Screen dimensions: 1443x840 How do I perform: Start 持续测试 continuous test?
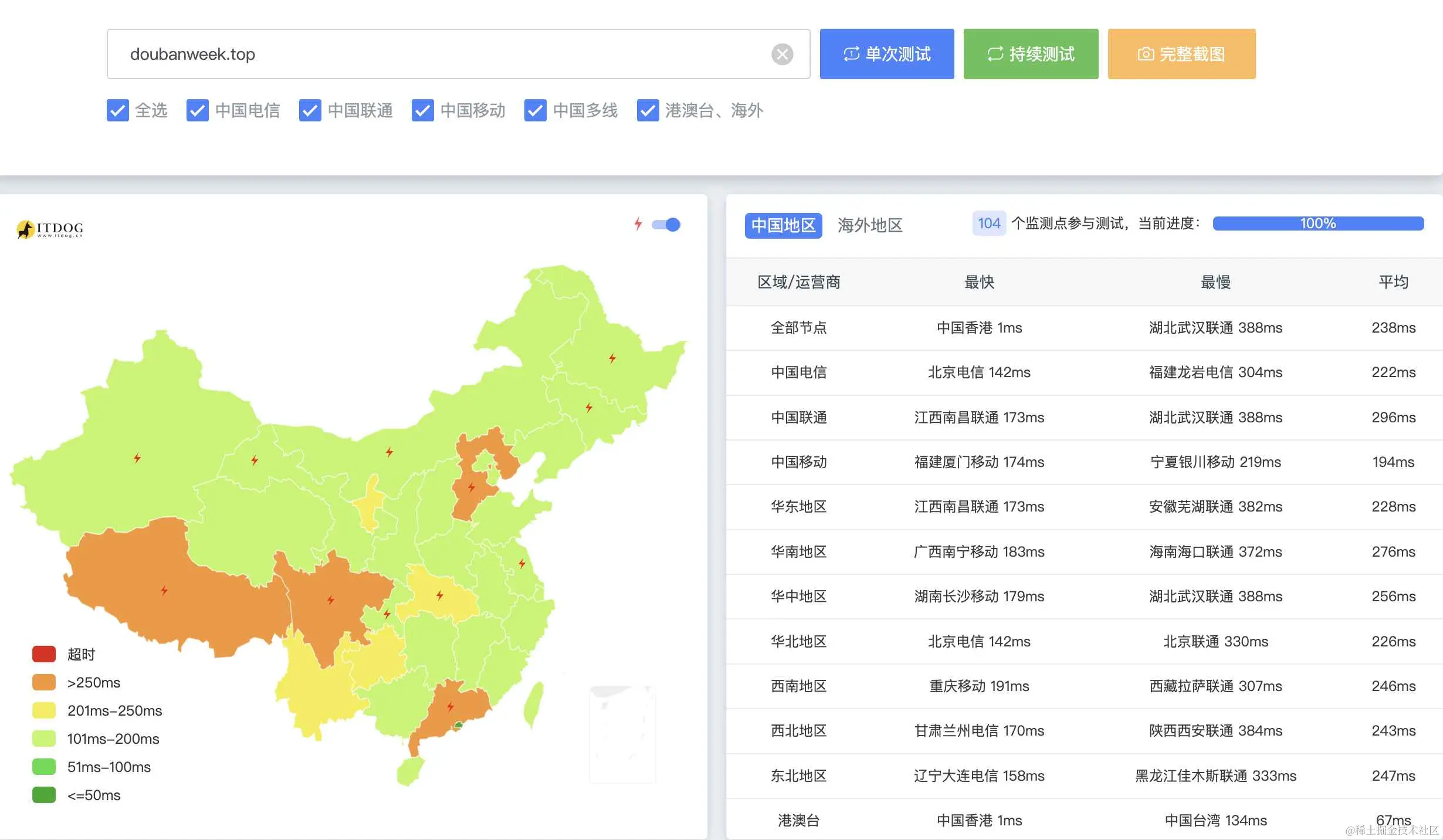[1031, 54]
